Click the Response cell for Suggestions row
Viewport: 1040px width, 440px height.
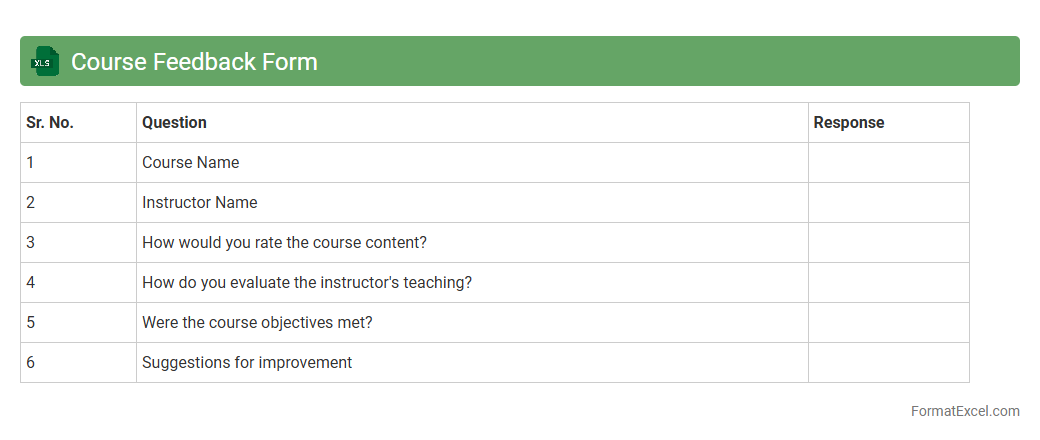click(888, 363)
